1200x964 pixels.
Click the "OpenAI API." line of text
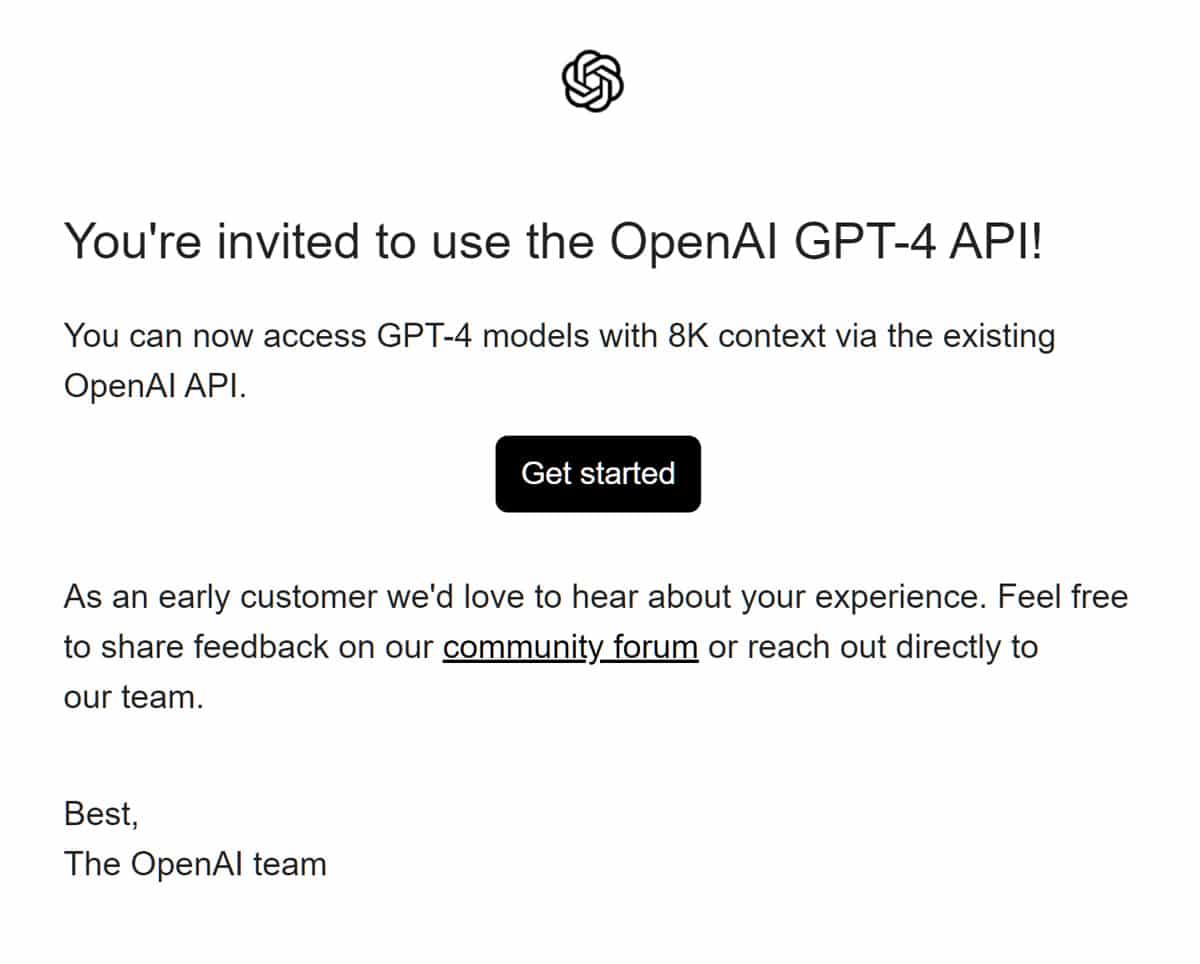coord(155,386)
